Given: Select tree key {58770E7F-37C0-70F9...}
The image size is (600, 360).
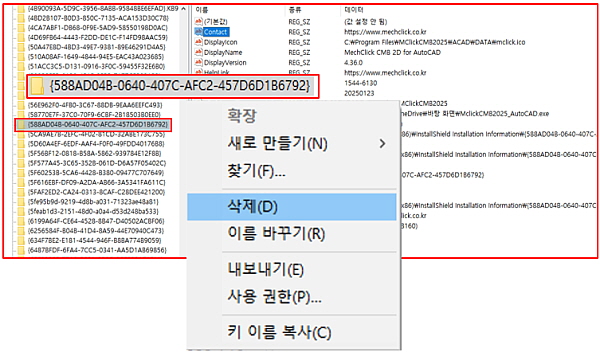Looking at the screenshot, I should [x=94, y=114].
